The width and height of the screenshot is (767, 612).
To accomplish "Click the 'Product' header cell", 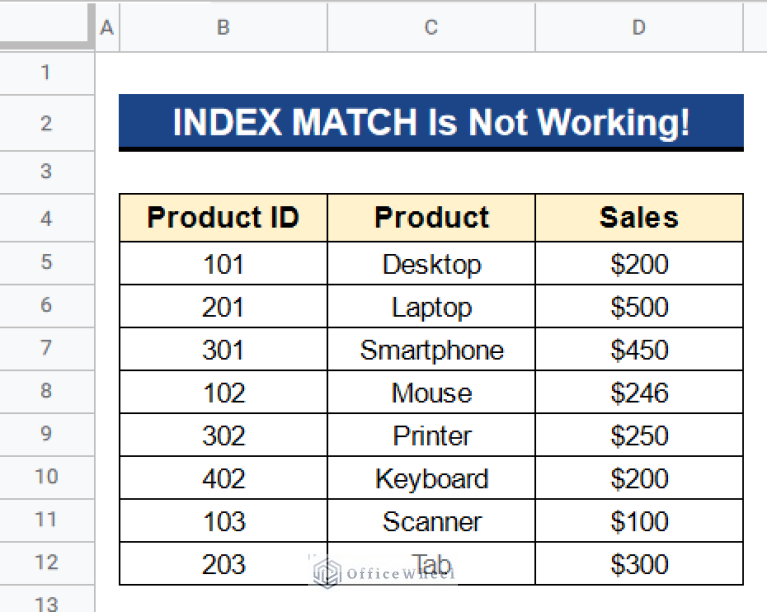I will click(x=431, y=218).
